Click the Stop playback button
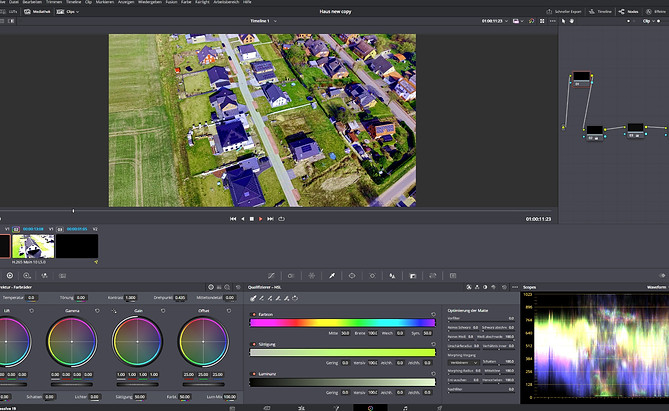The image size is (669, 411). pyautogui.click(x=252, y=218)
